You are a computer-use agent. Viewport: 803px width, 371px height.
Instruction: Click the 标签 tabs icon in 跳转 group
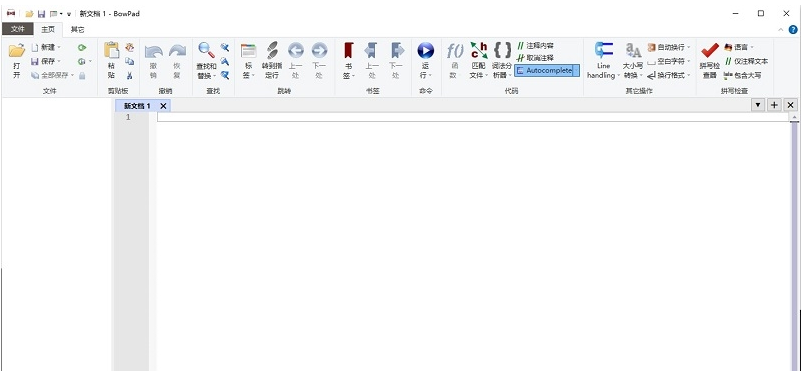[x=248, y=50]
